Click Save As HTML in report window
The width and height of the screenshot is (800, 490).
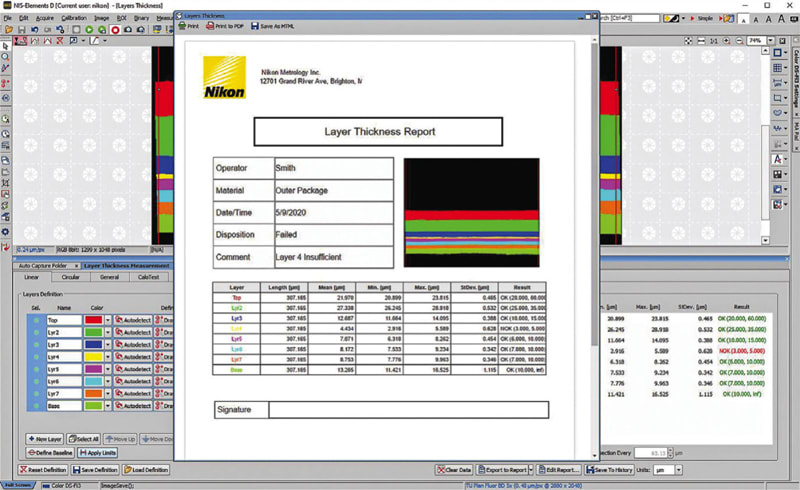(272, 26)
